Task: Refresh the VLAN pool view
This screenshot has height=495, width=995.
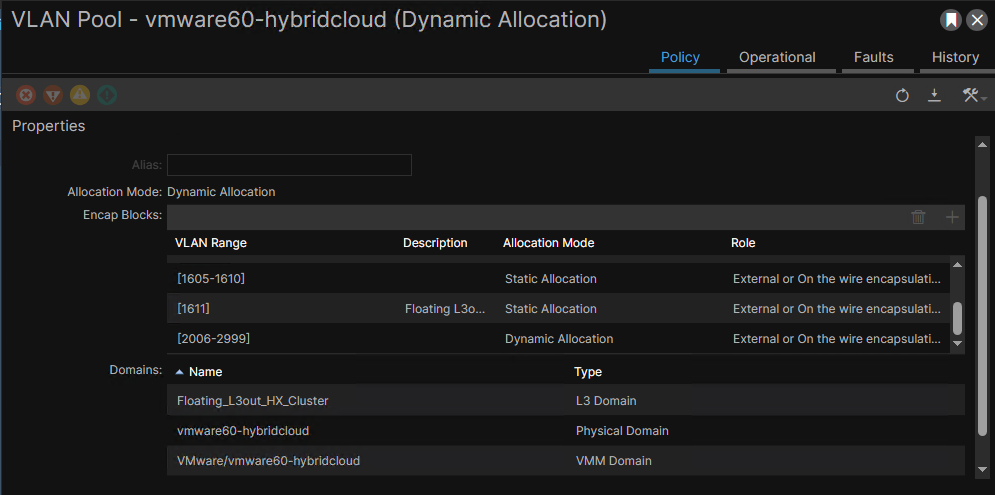Action: coord(902,96)
